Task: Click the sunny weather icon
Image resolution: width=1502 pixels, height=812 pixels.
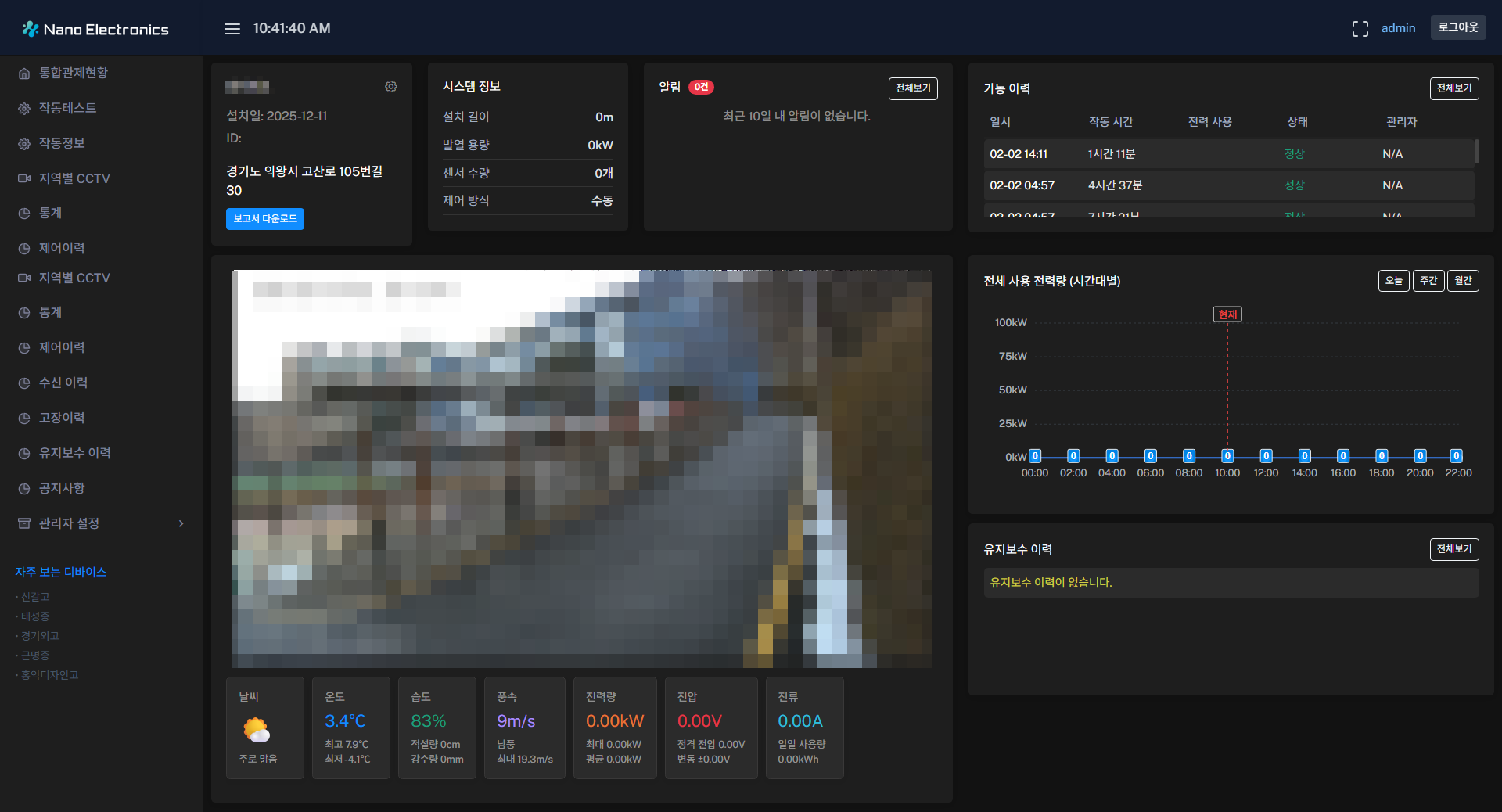Action: coord(257,730)
